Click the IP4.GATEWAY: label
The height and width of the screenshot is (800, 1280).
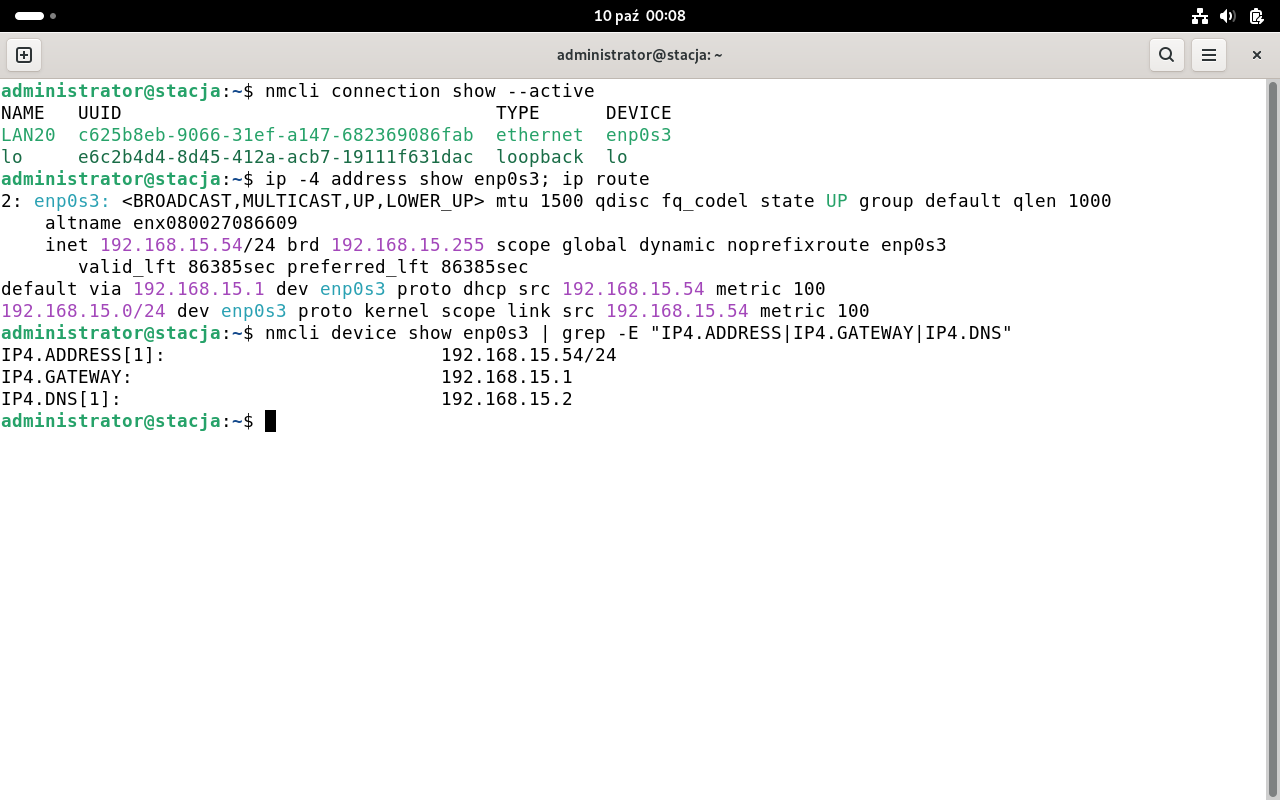click(x=67, y=377)
